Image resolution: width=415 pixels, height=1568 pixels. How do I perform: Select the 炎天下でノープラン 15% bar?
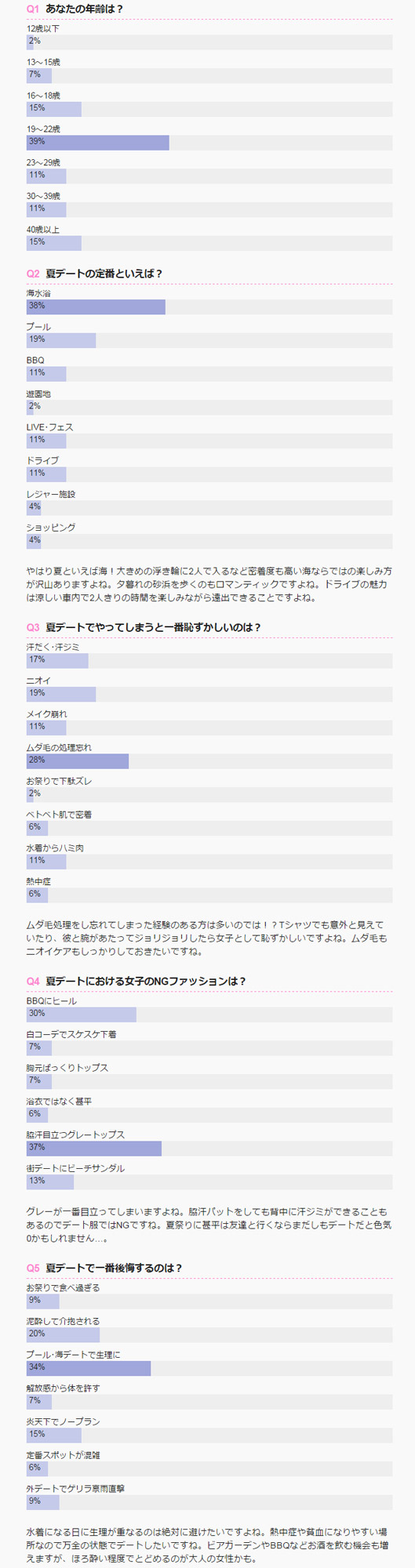[x=209, y=1434]
